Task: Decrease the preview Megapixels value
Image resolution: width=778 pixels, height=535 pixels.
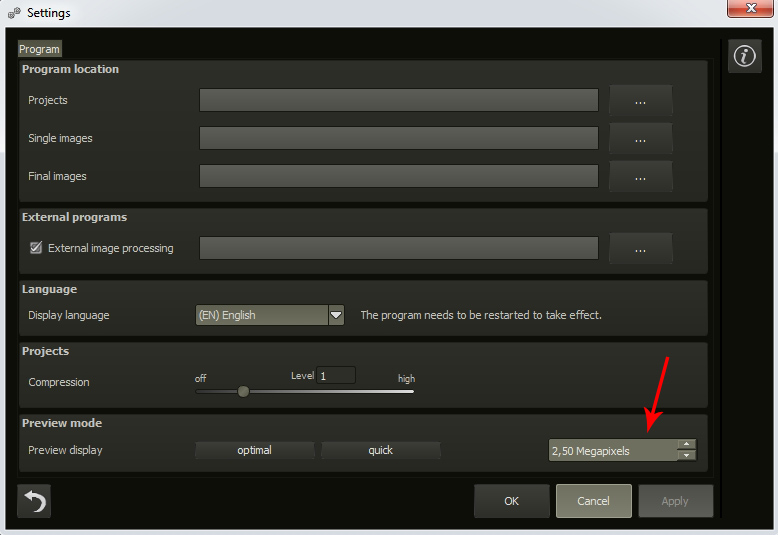Action: point(686,456)
